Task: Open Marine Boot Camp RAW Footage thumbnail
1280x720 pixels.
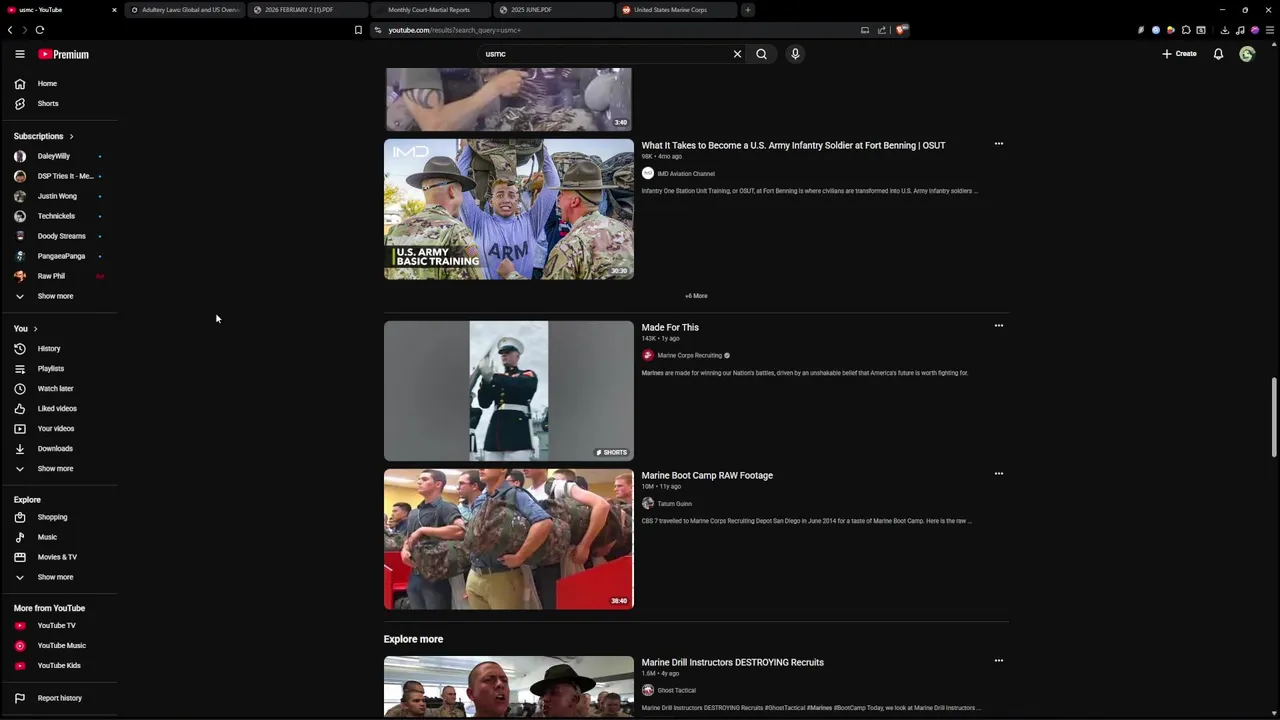Action: pos(509,539)
